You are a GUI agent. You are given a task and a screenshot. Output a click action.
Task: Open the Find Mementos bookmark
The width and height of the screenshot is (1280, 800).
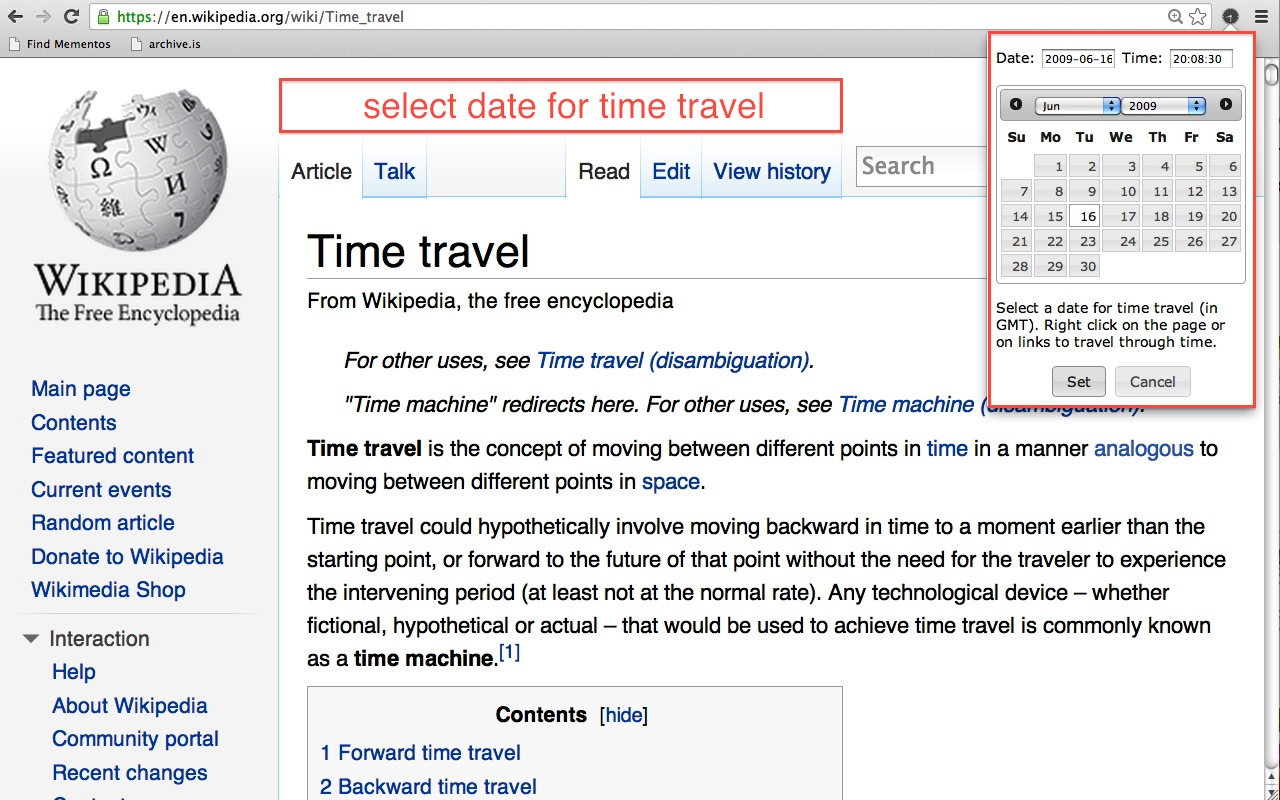point(59,44)
